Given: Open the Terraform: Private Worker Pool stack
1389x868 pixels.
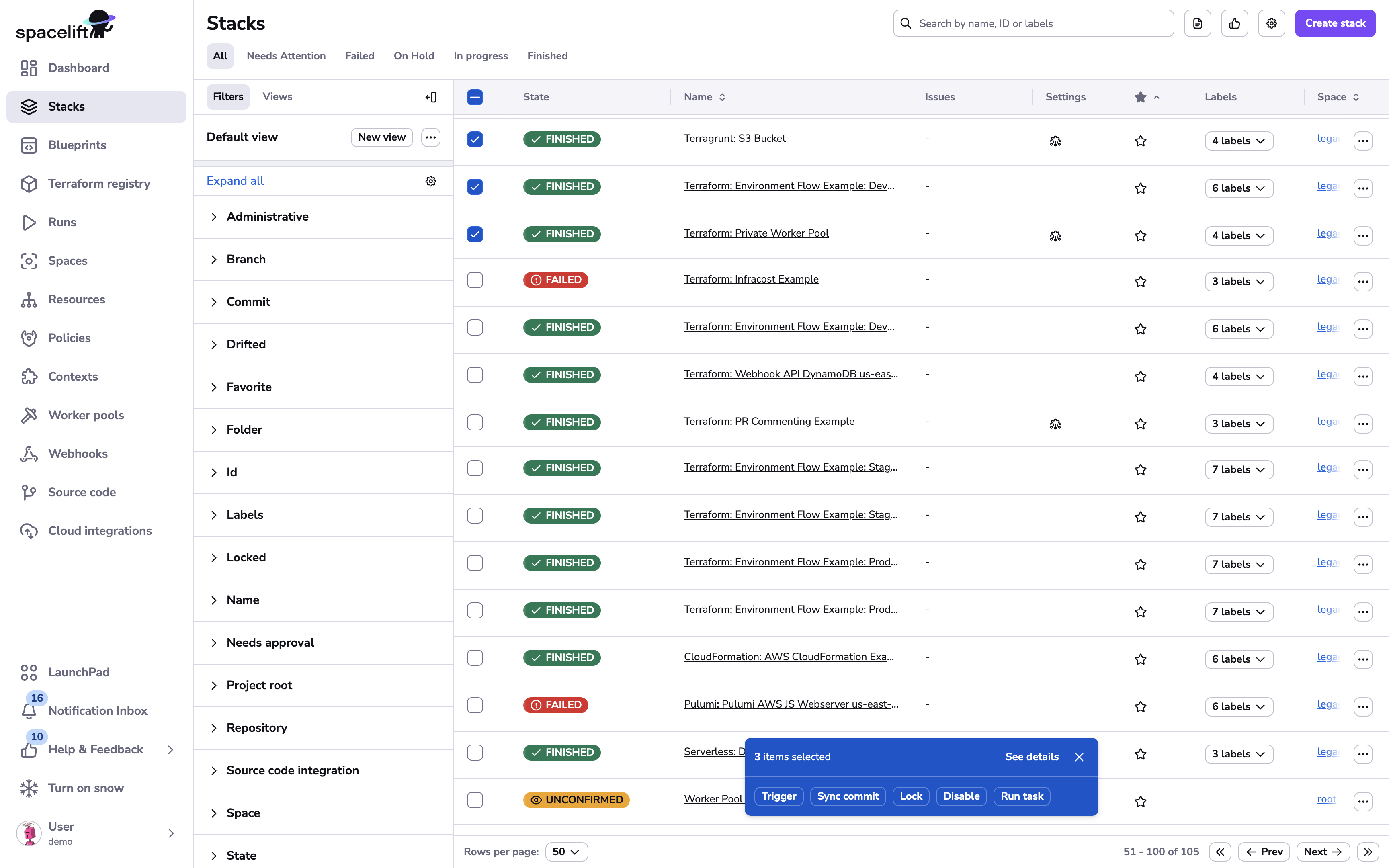Looking at the screenshot, I should (755, 233).
